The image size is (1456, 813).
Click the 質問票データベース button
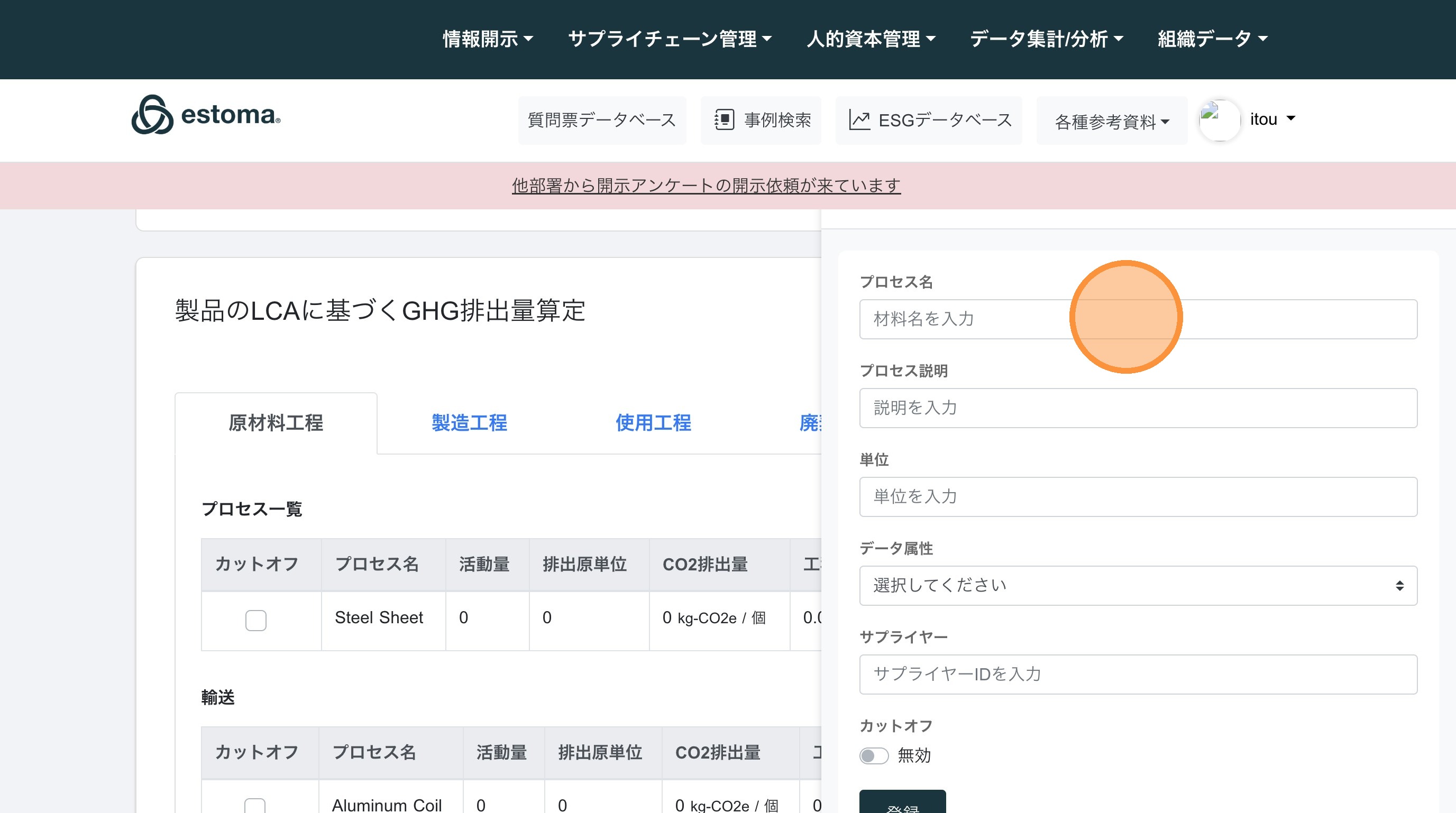click(601, 120)
